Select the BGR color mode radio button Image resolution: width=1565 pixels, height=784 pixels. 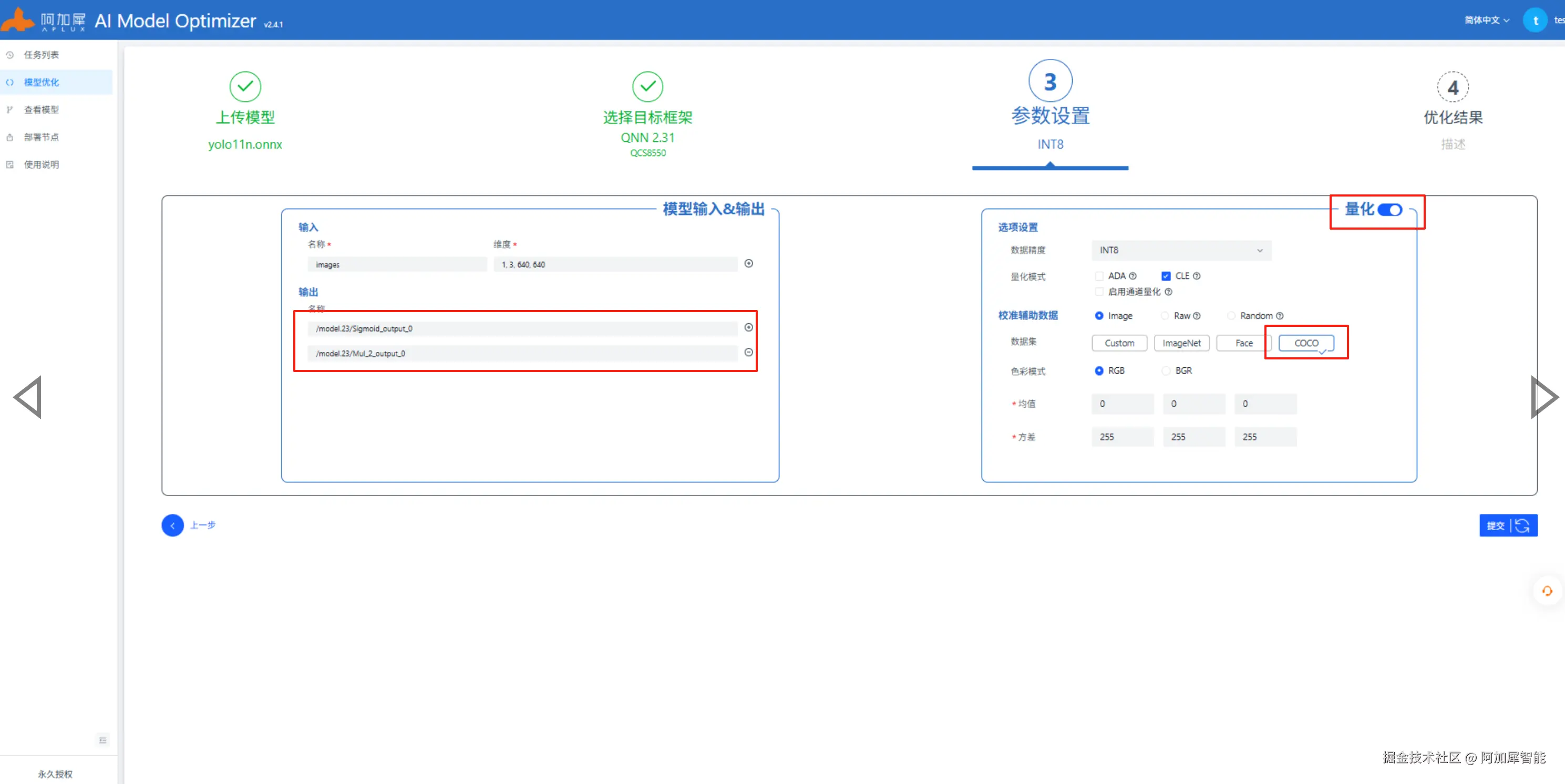coord(1166,370)
